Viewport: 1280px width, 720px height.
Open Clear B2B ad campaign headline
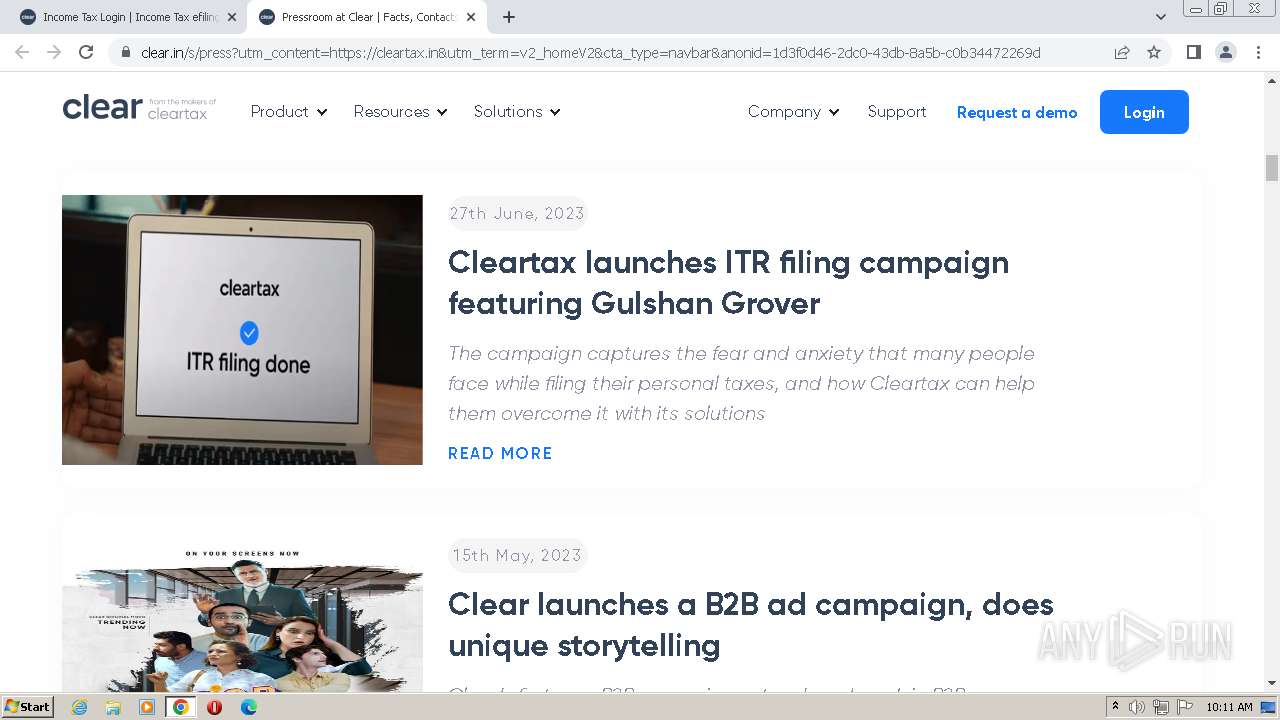click(750, 625)
